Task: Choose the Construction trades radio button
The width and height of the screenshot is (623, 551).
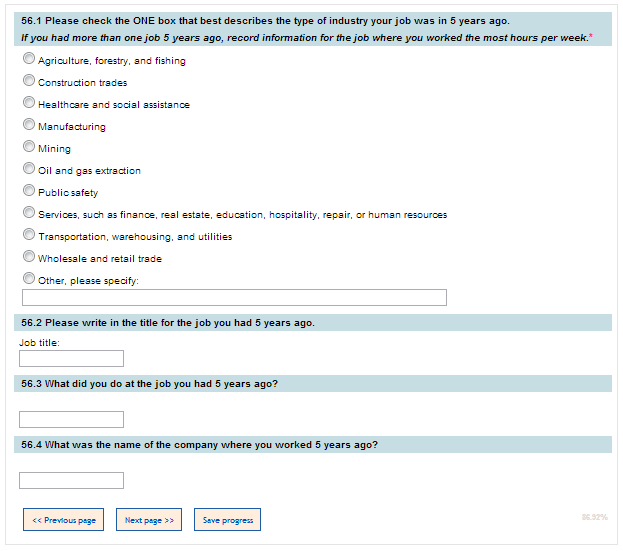Action: (x=29, y=81)
